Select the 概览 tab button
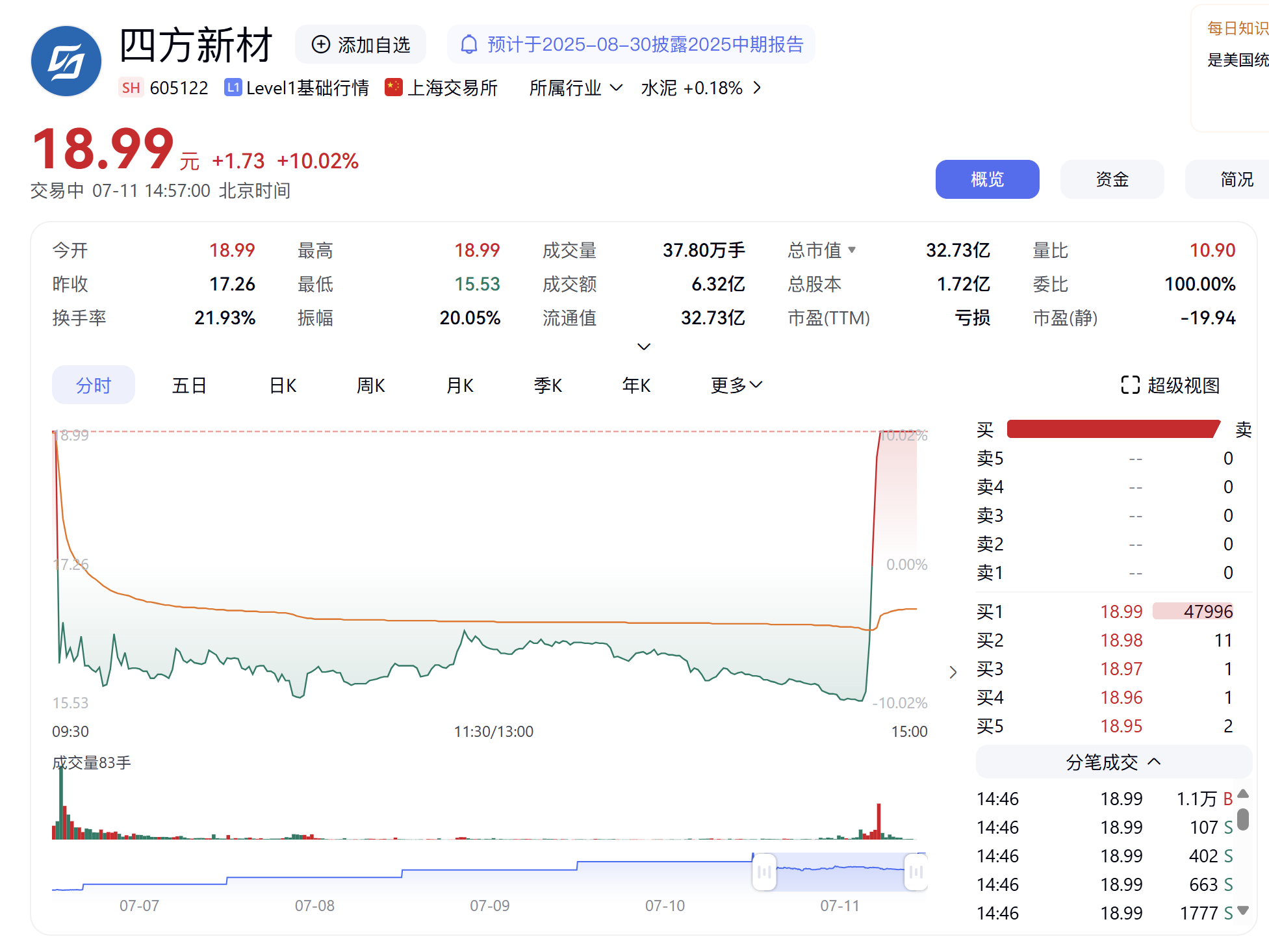The height and width of the screenshot is (952, 1269). pos(986,179)
